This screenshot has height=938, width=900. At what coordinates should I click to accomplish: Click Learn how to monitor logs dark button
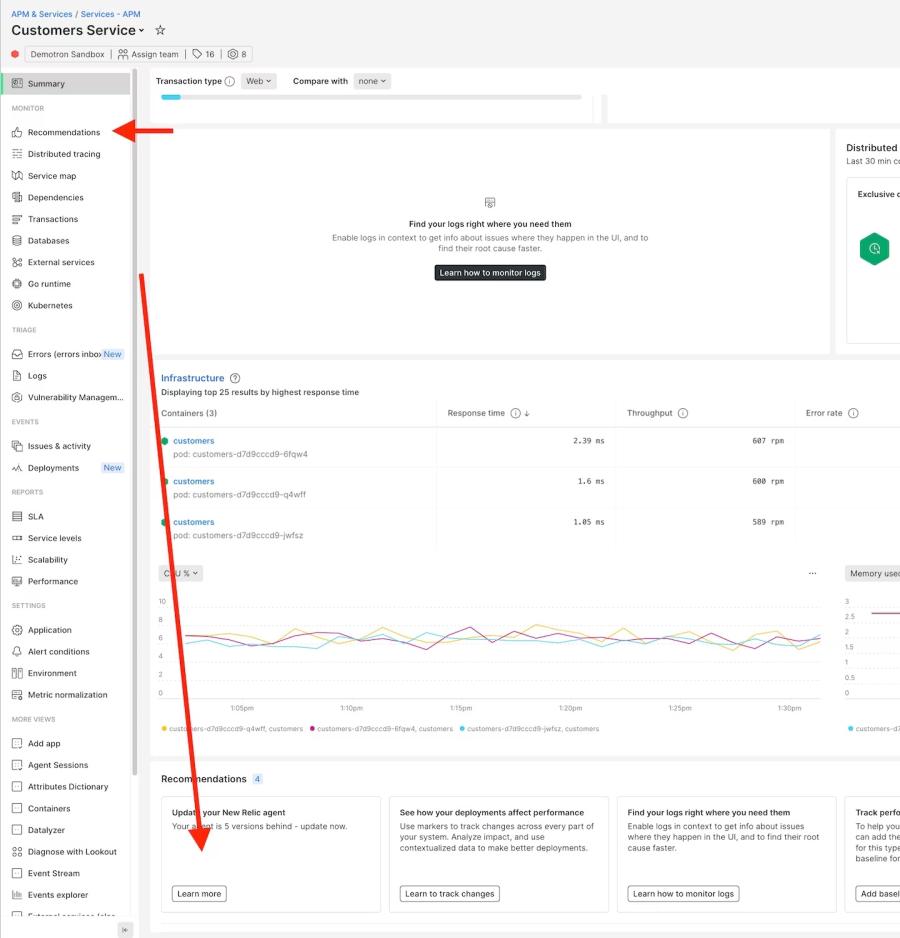tap(490, 273)
